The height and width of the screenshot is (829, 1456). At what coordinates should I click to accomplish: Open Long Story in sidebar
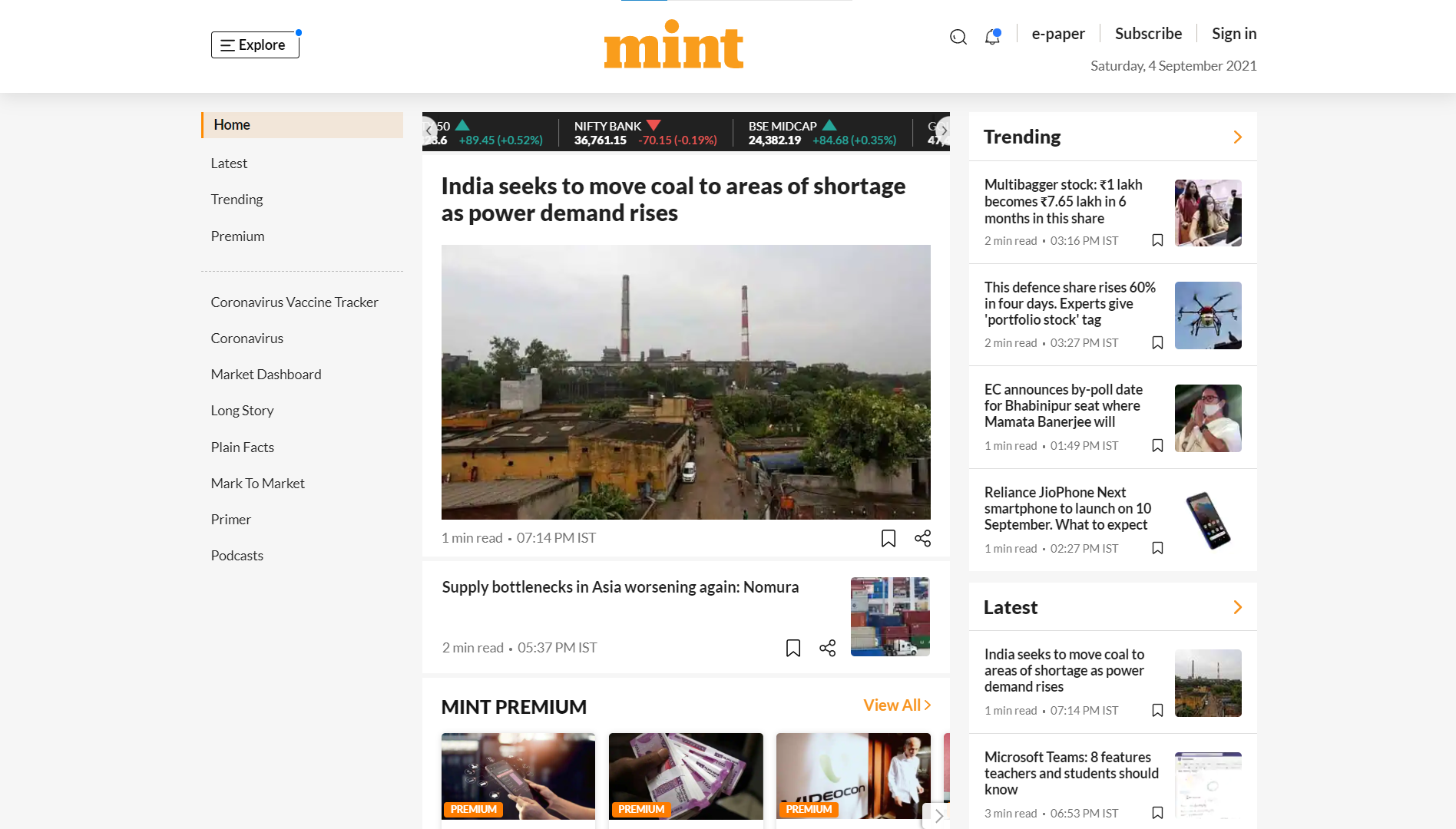(x=242, y=410)
